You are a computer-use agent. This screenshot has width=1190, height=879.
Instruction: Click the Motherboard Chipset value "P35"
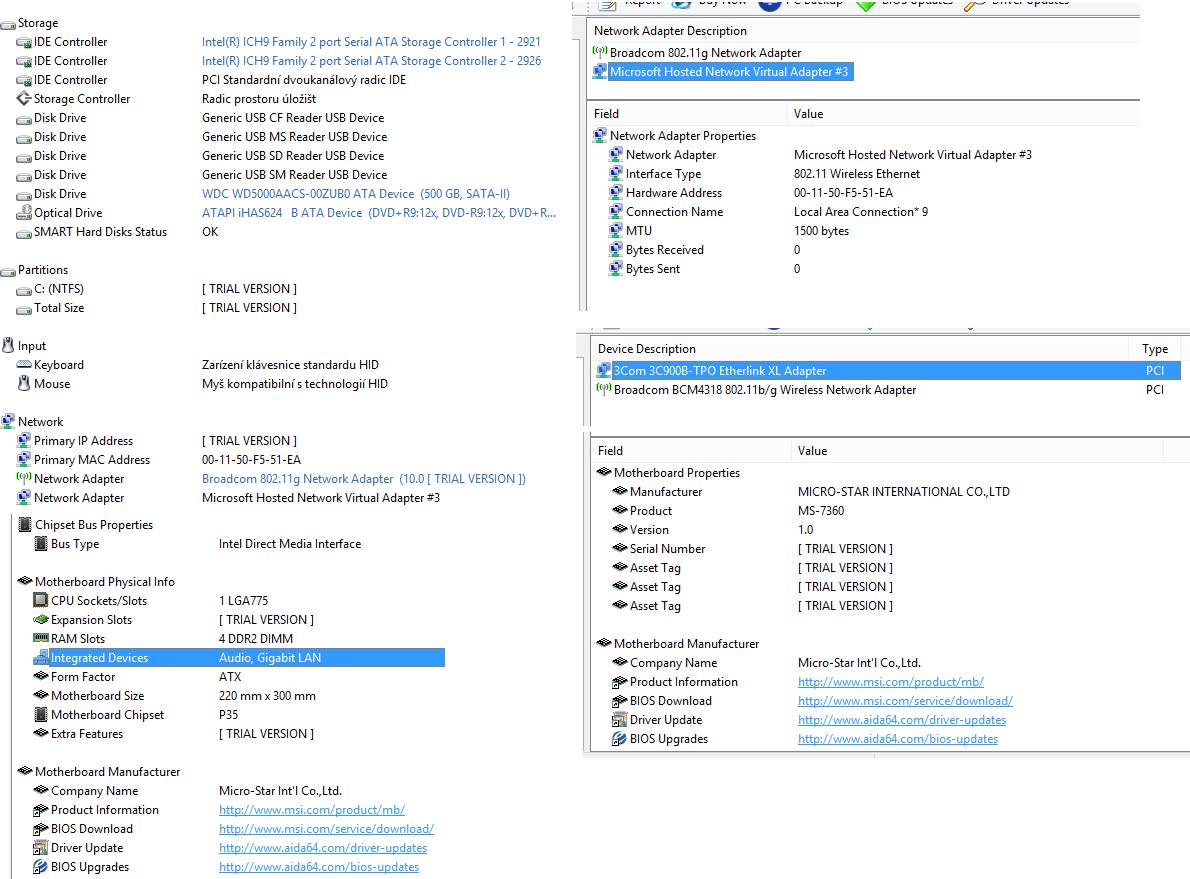point(228,714)
